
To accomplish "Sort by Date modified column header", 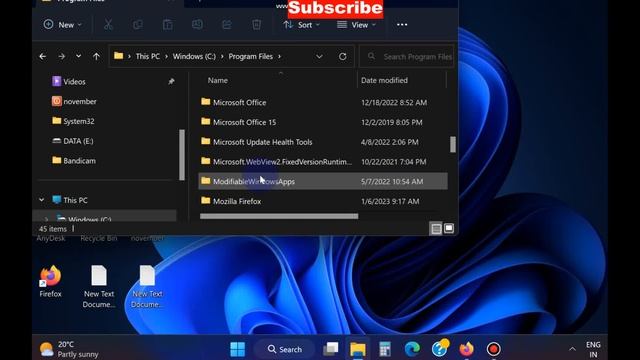I will pyautogui.click(x=384, y=80).
